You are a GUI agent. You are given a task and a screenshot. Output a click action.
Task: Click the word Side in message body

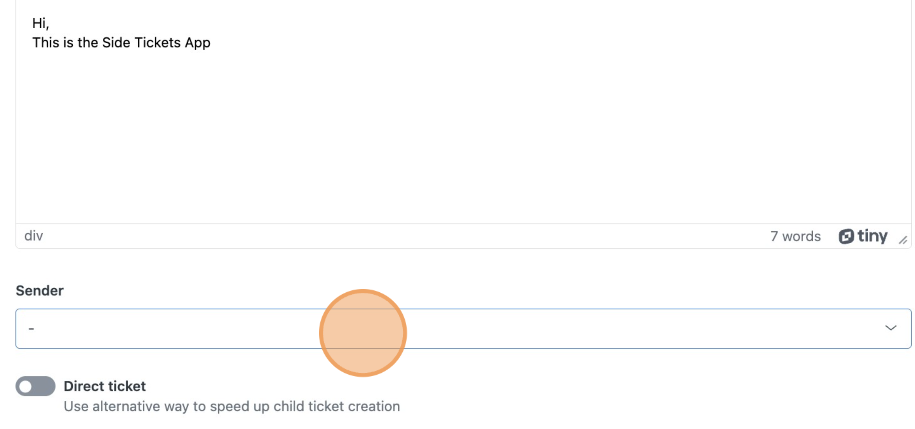click(115, 43)
